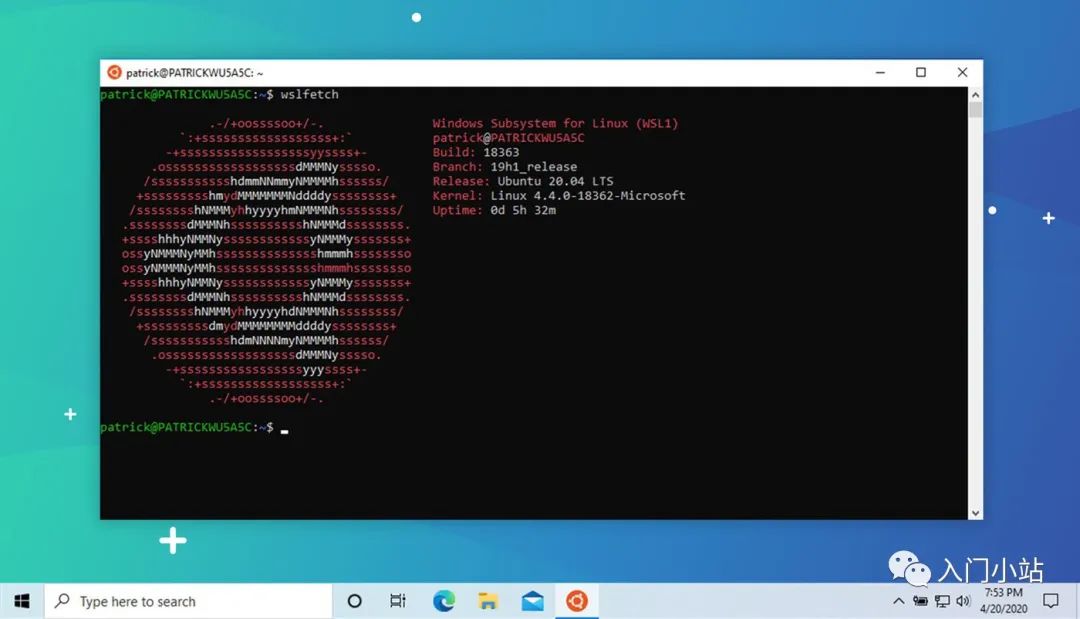The width and height of the screenshot is (1080, 619).
Task: Click the 'Build: 18363' line
Action: [476, 152]
